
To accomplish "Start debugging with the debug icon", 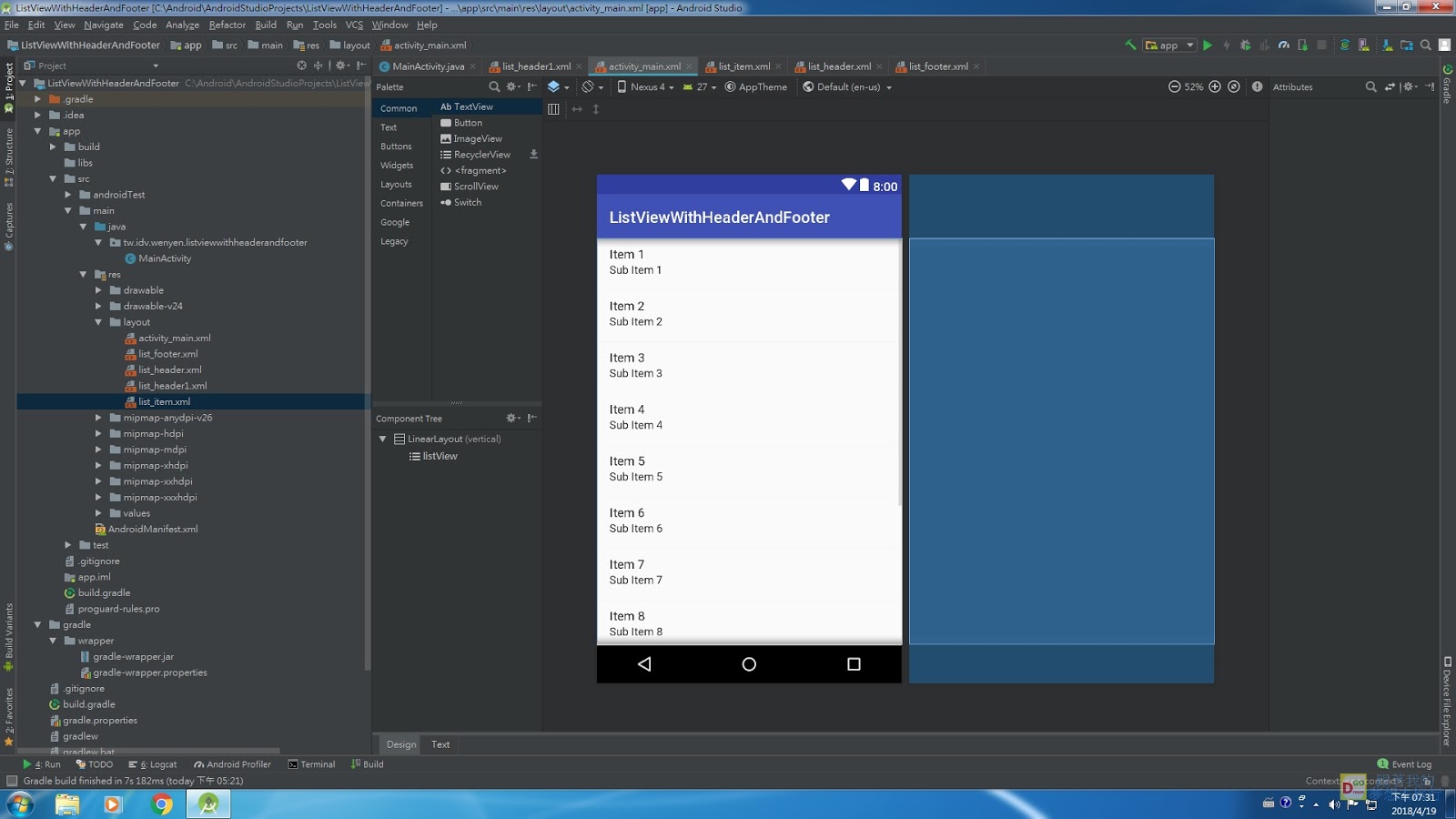I will pos(1246,45).
